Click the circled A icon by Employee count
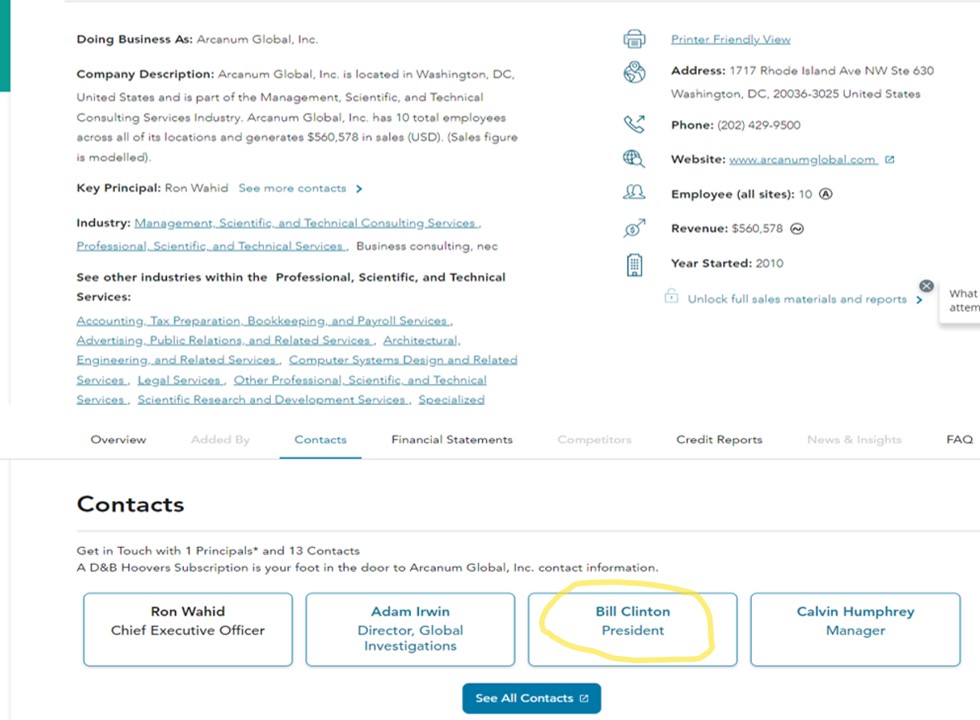Screen dimensions: 980x720 [x=826, y=194]
